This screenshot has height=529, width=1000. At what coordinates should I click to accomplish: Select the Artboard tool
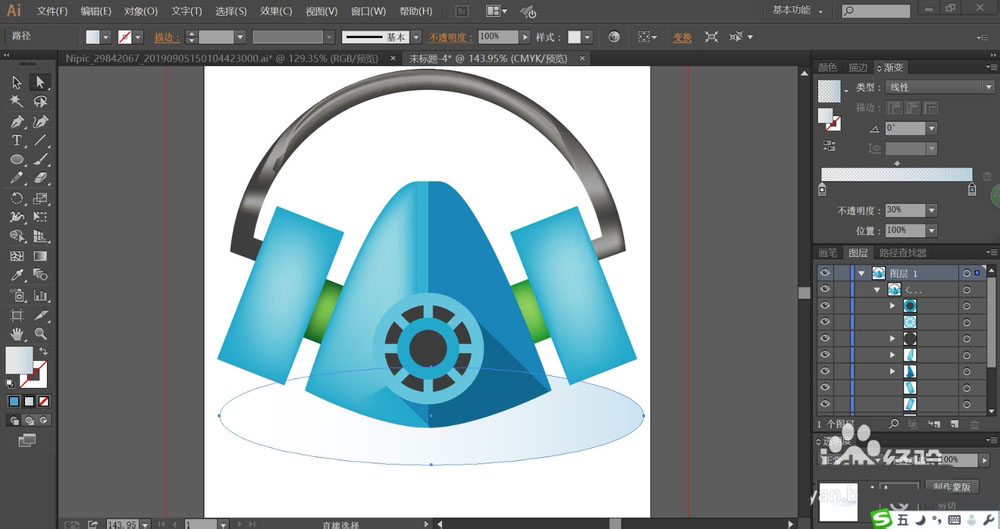[x=17, y=315]
